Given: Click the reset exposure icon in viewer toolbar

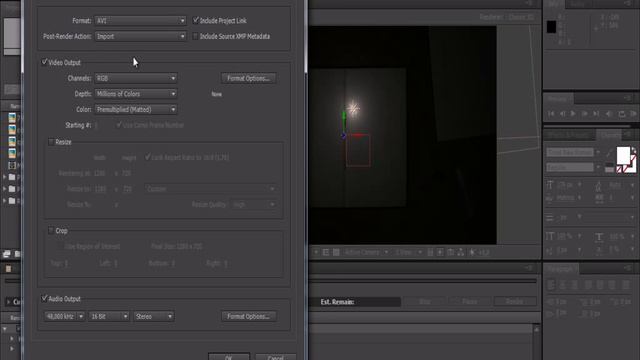Looking at the screenshot, I should (472, 252).
